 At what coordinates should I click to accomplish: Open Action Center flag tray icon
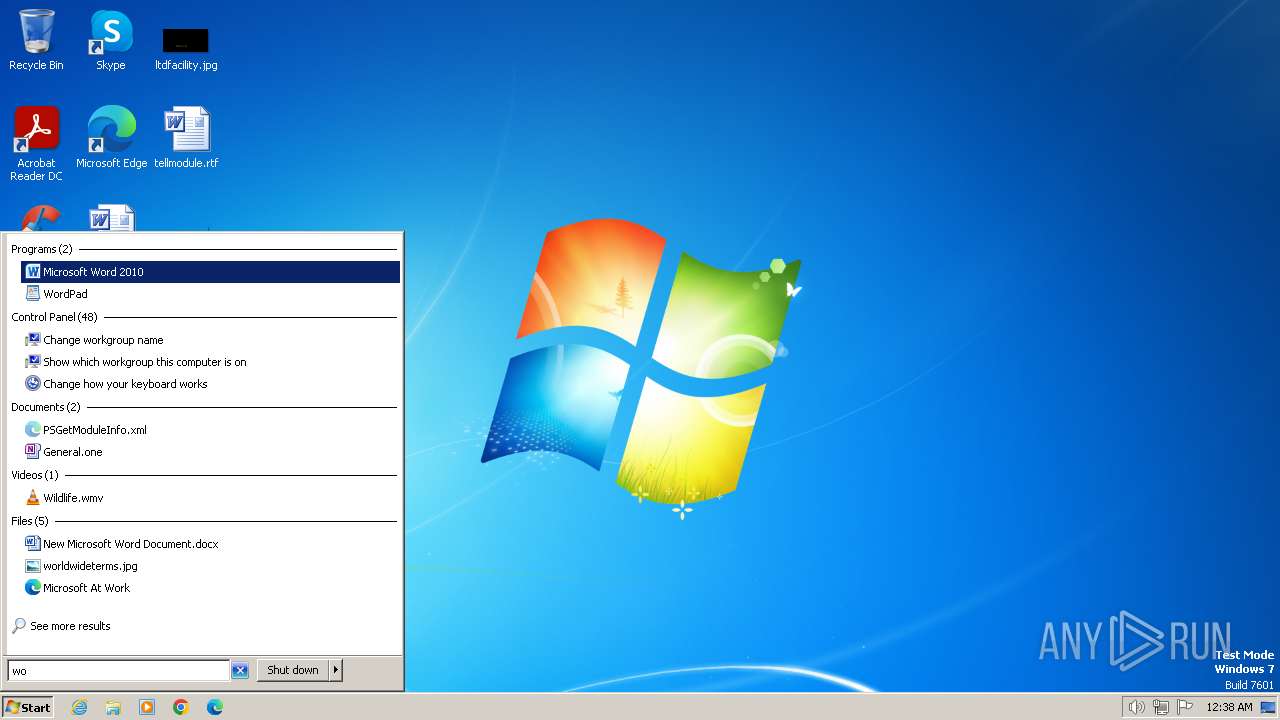[1185, 707]
